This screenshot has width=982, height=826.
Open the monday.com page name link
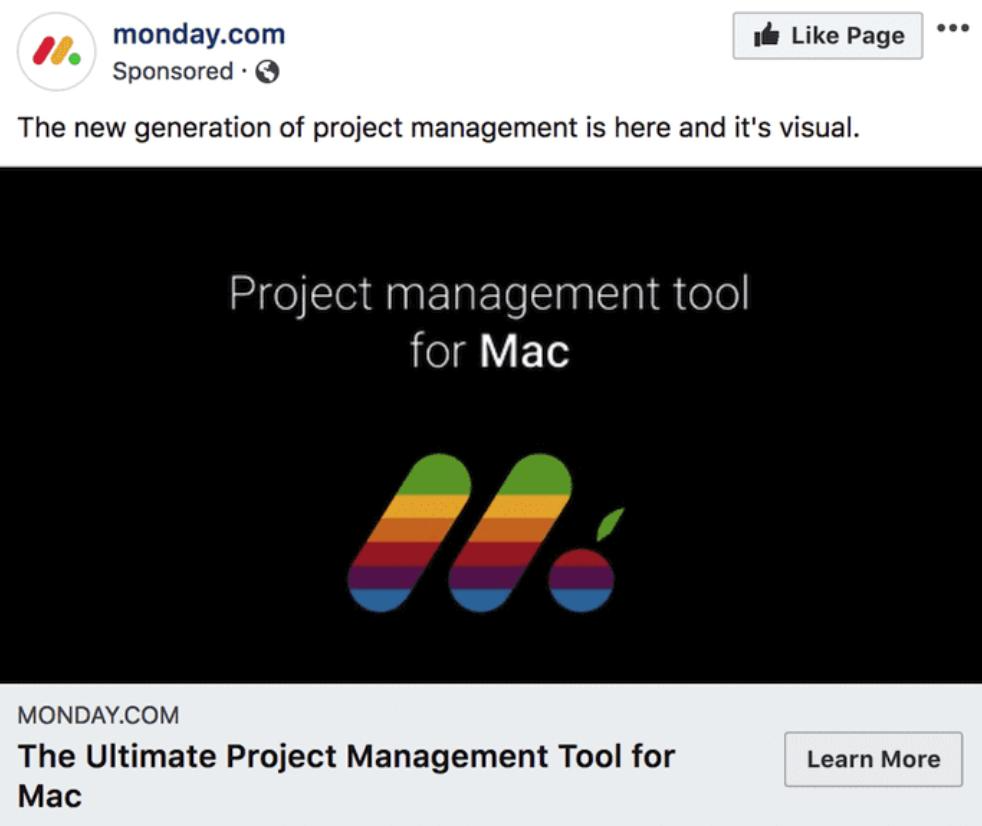pos(199,34)
